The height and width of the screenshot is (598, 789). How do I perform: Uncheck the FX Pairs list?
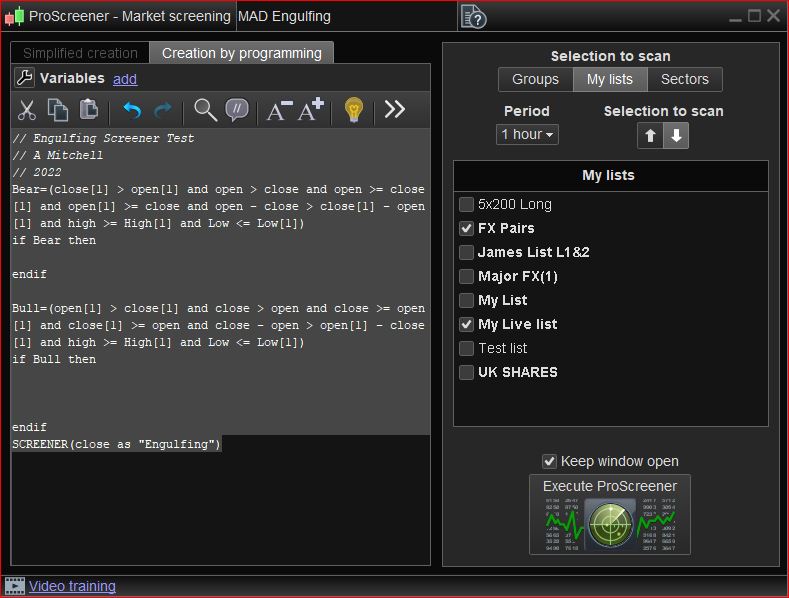point(466,229)
